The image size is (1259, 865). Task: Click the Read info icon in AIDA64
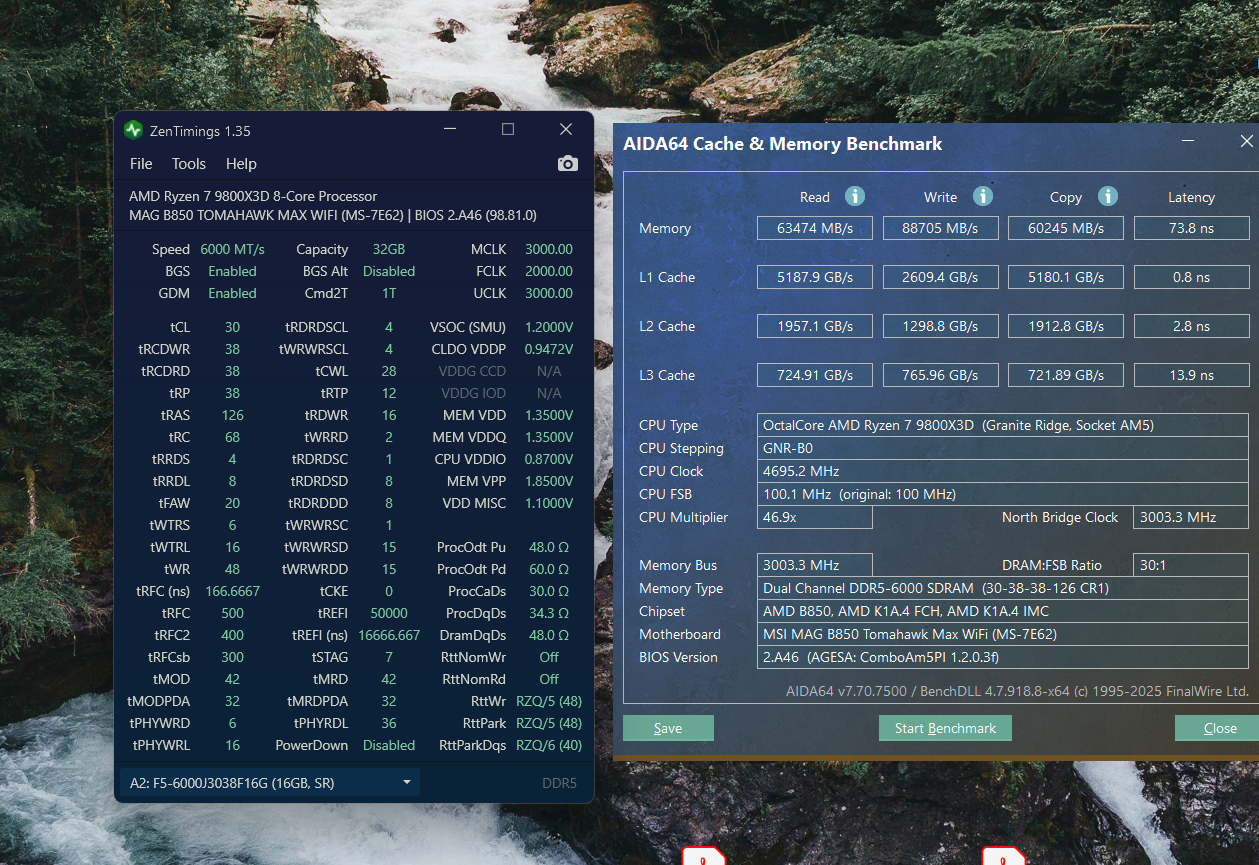(855, 196)
